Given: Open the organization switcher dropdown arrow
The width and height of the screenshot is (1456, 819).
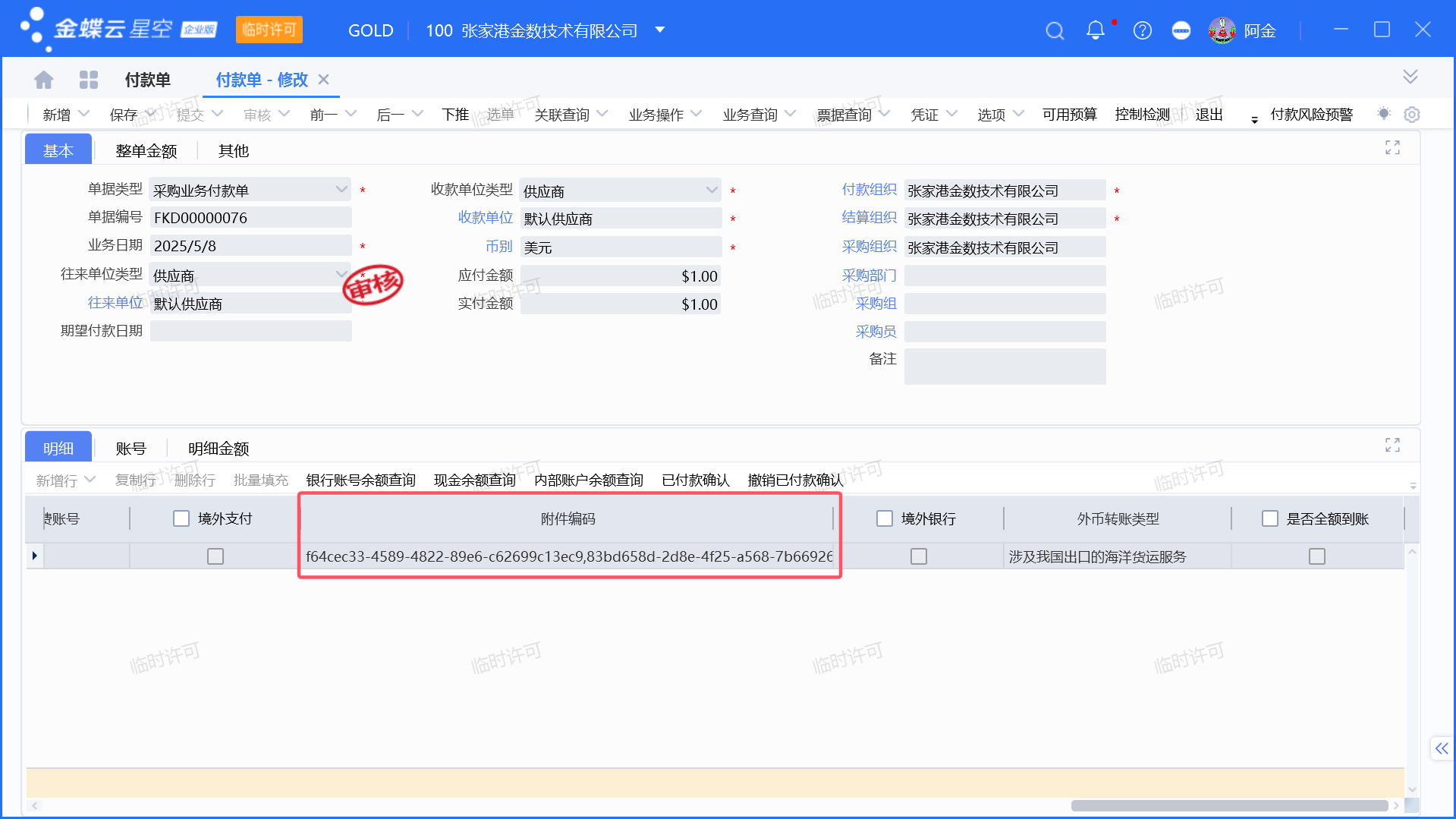Looking at the screenshot, I should coord(659,30).
